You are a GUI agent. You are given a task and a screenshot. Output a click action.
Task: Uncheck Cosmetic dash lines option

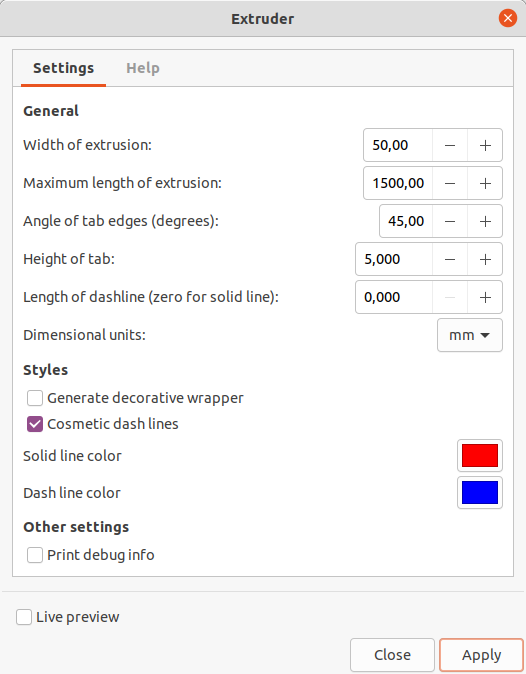coord(35,424)
